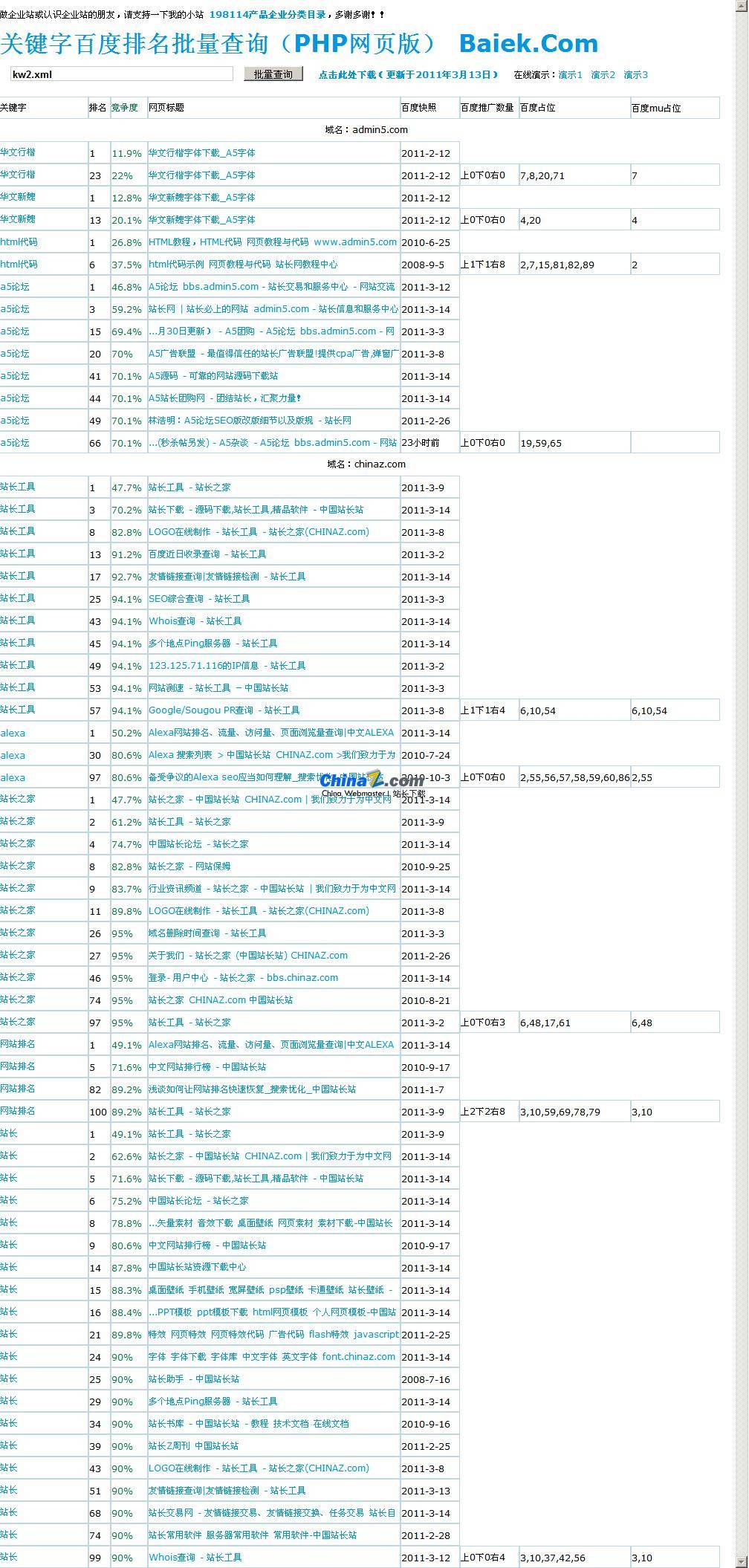749x1568 pixels.
Task: Open the 中国站长站资源下载中心 title link
Action: pyautogui.click(x=197, y=1267)
